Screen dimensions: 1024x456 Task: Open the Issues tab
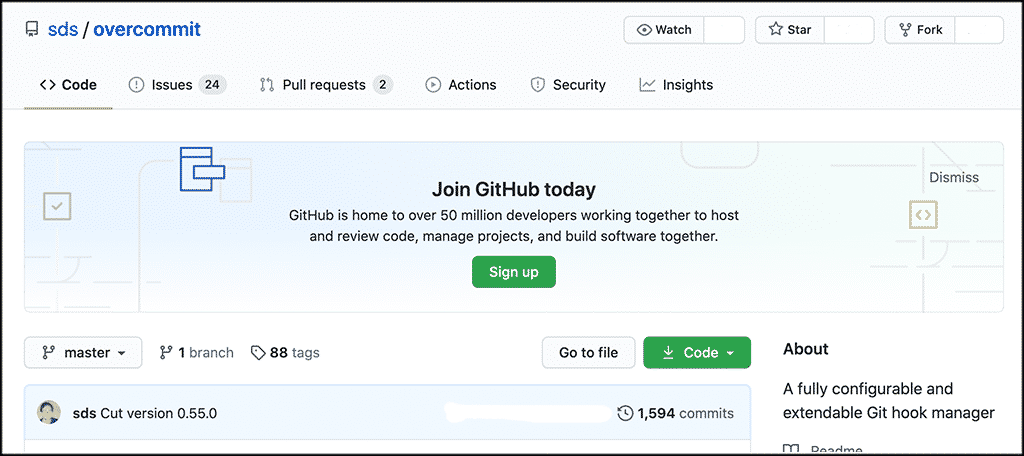(x=171, y=85)
